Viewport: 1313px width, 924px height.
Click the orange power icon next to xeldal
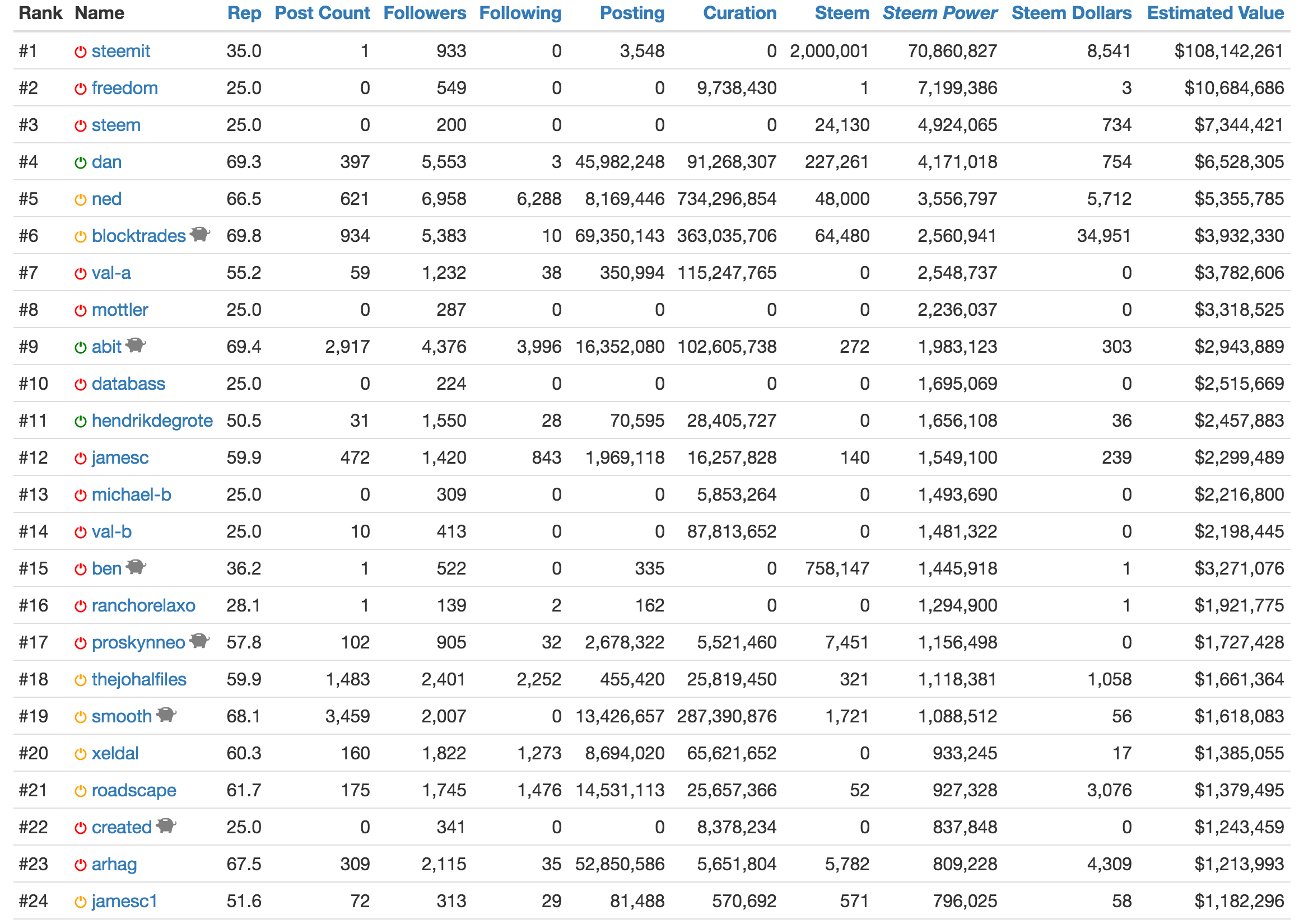tap(81, 754)
